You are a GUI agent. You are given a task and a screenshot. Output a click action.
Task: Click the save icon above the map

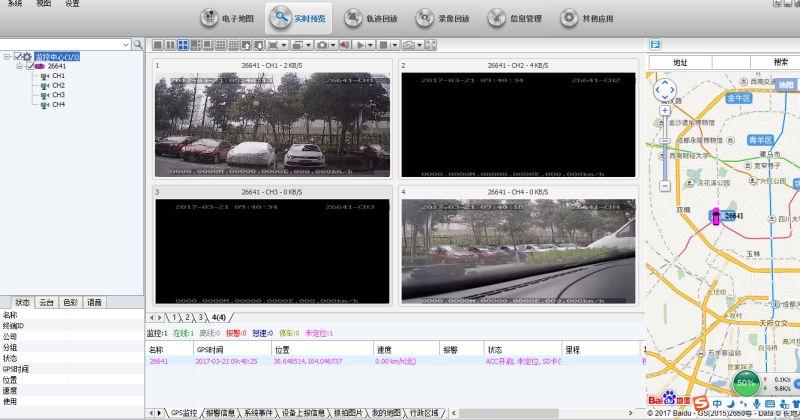[655, 44]
